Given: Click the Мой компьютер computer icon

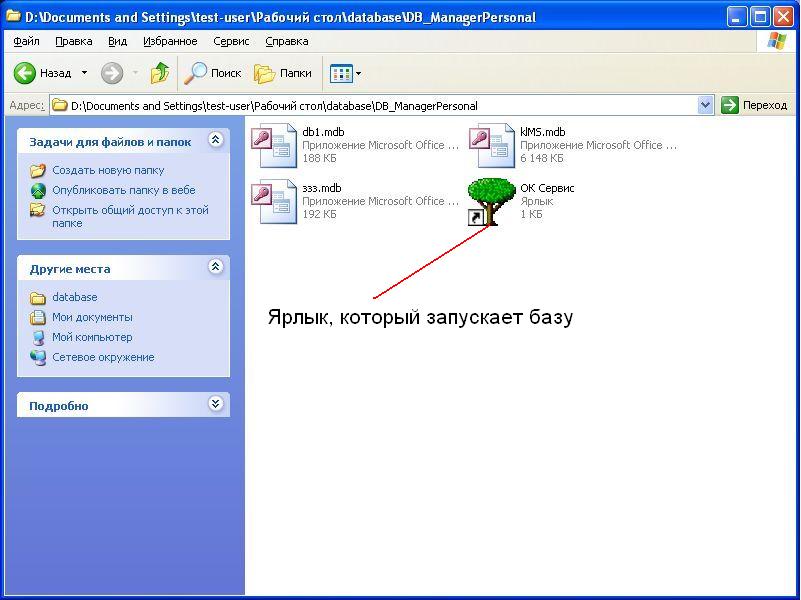Looking at the screenshot, I should point(38,337).
